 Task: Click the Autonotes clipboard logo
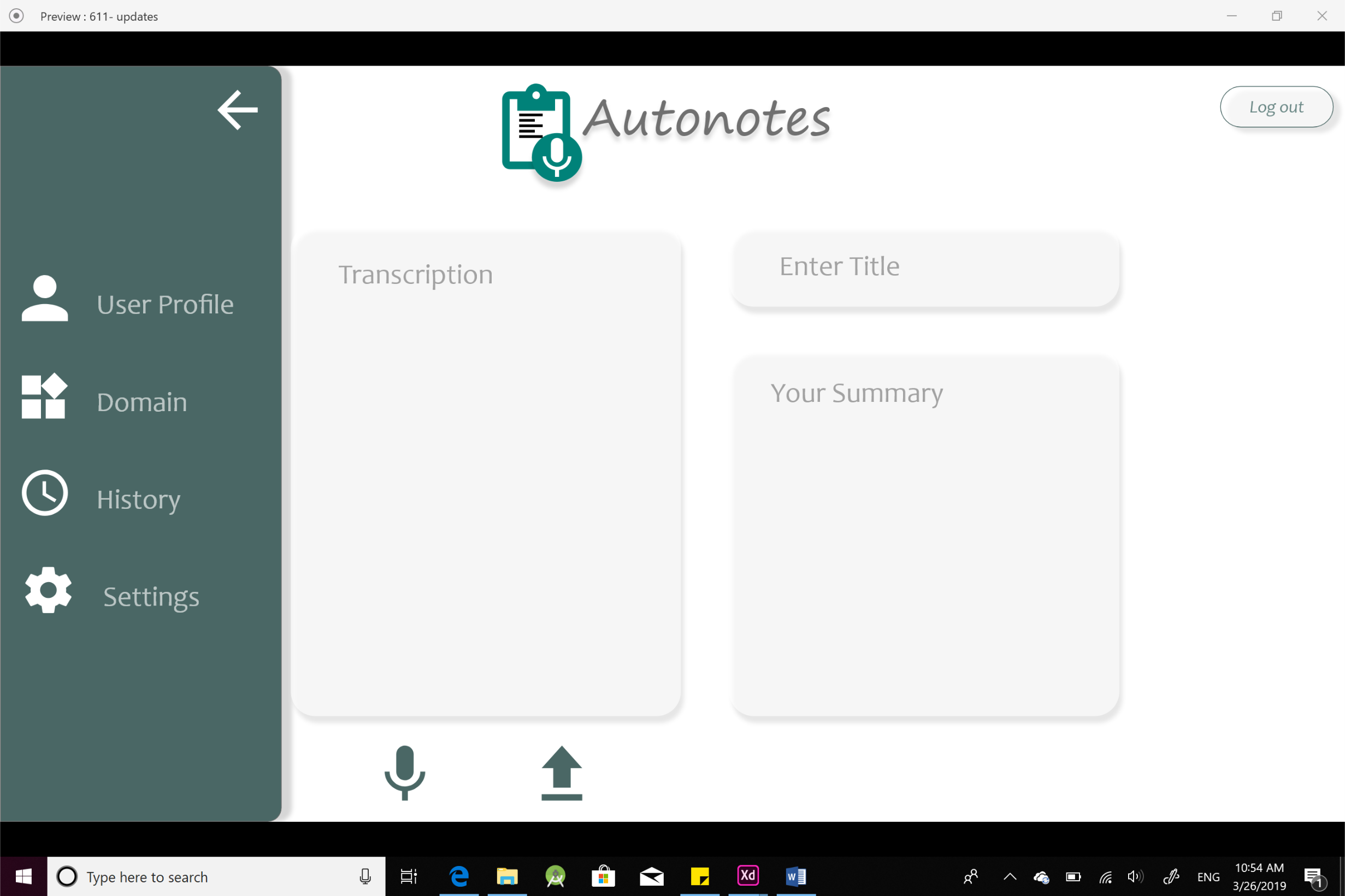541,131
